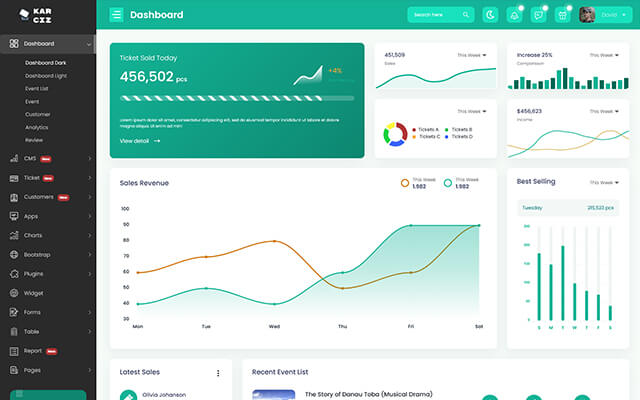Click the Charts icon in sidebar

[x=13, y=235]
